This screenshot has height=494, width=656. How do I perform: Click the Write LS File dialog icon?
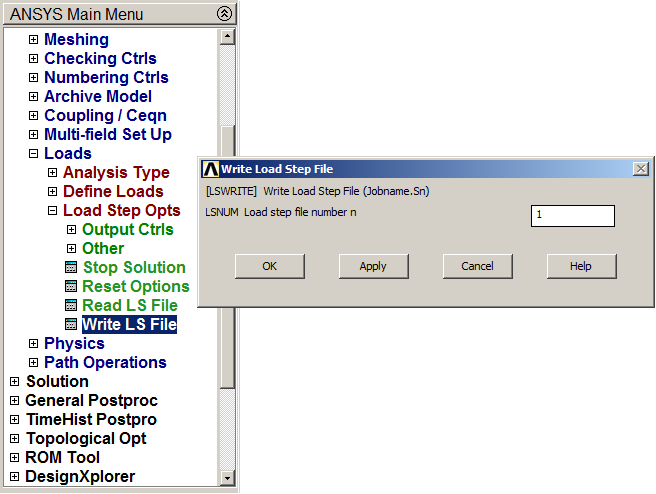71,324
